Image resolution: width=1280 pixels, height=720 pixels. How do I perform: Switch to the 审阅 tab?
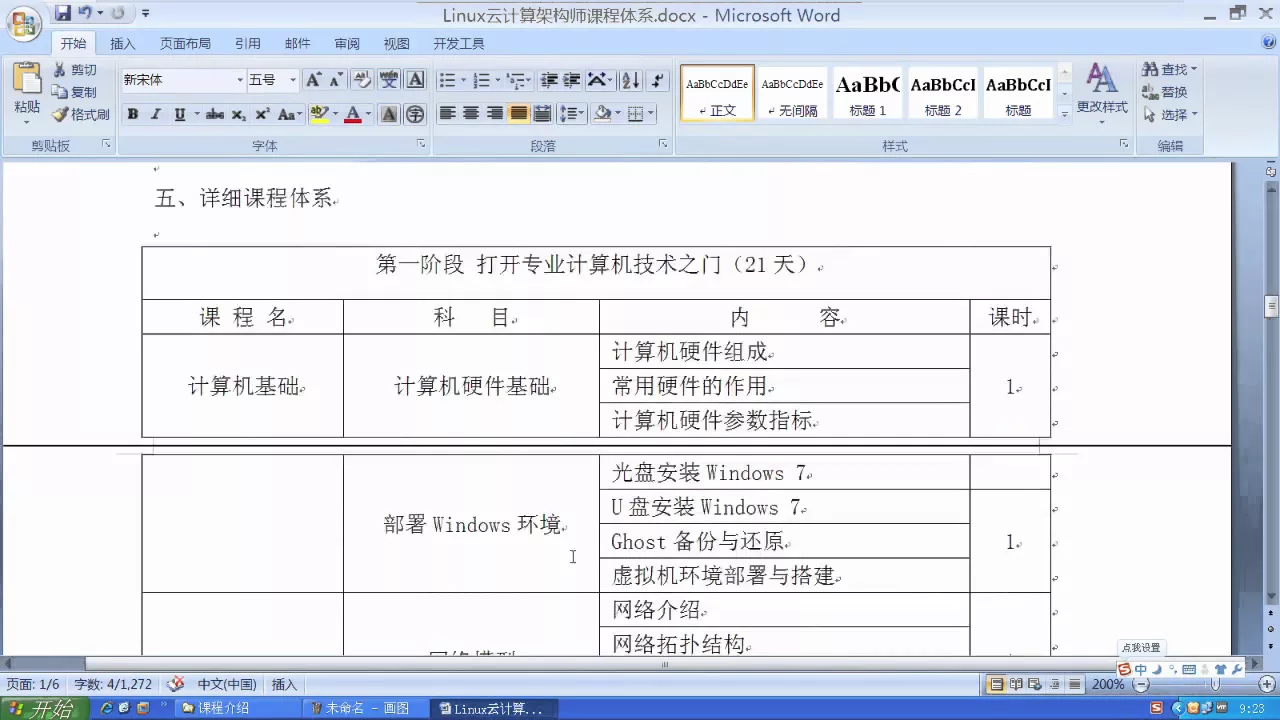tap(347, 43)
